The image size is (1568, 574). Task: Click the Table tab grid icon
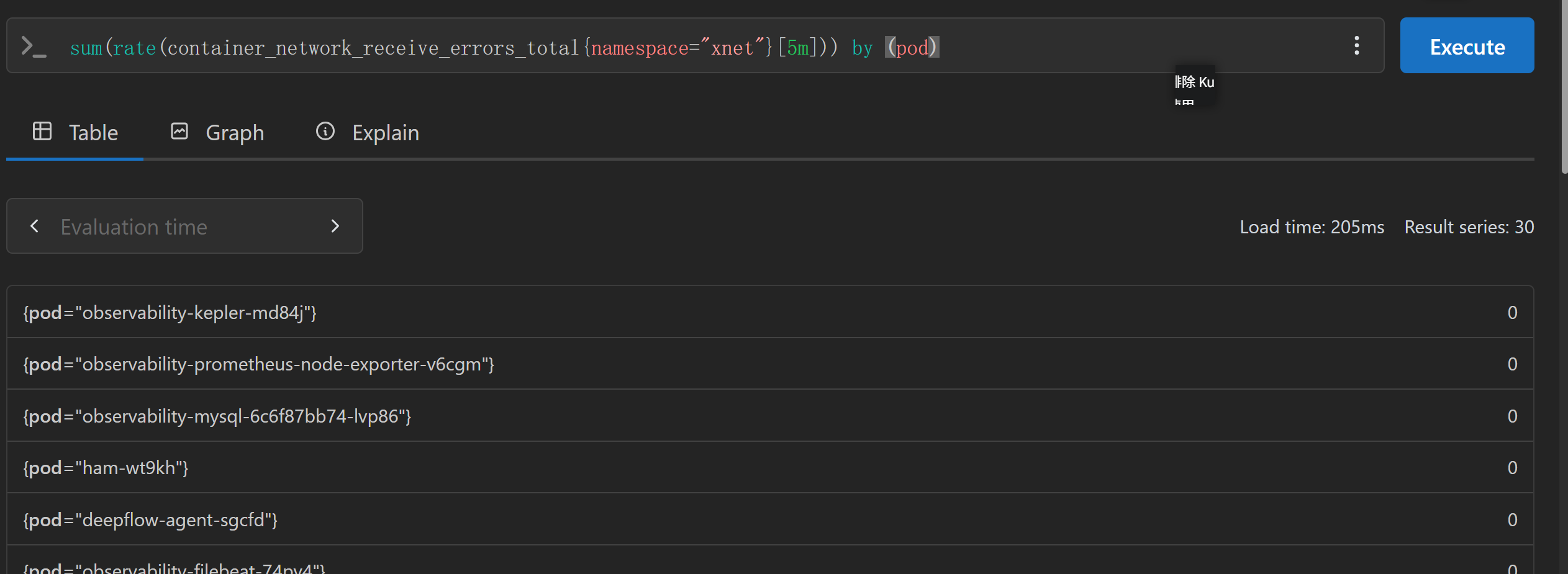(42, 131)
